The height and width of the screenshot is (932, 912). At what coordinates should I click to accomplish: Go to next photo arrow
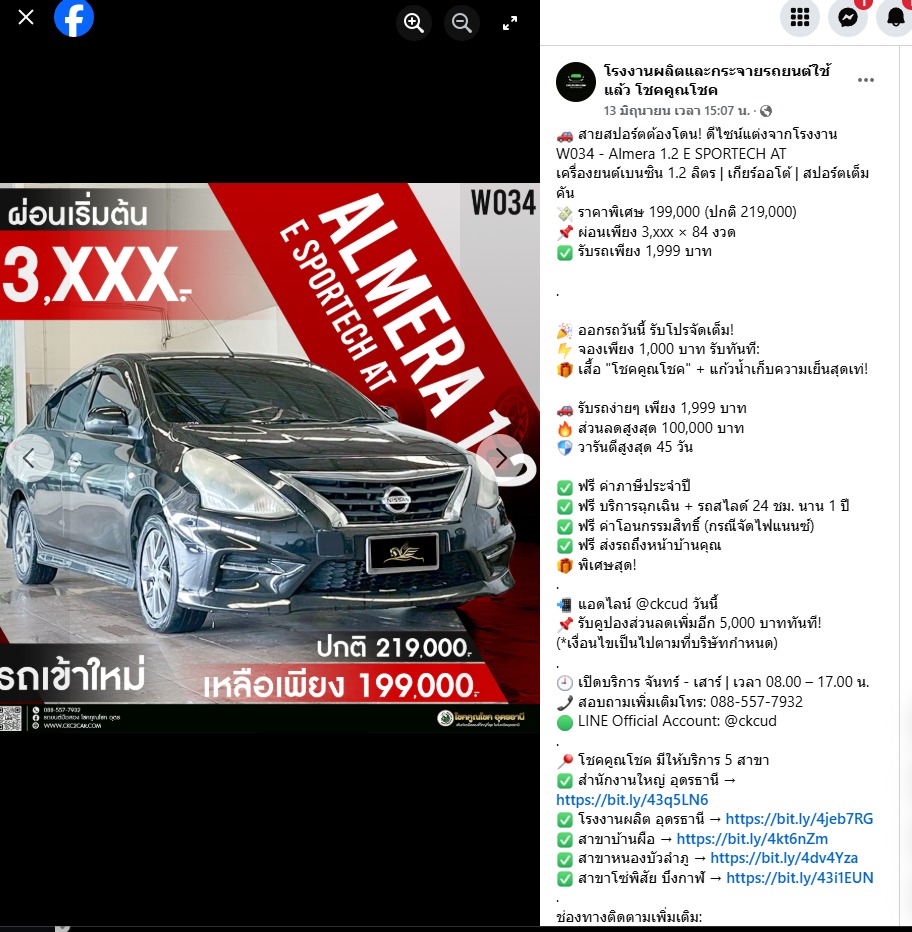501,458
